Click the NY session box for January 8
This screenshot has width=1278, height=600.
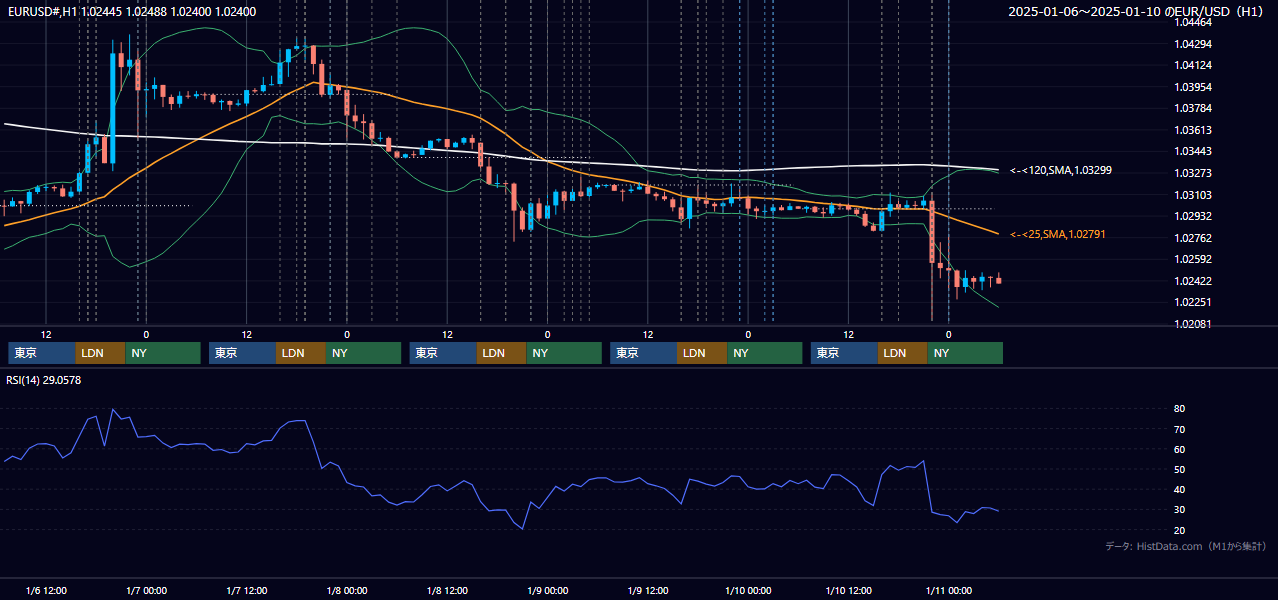pyautogui.click(x=564, y=353)
